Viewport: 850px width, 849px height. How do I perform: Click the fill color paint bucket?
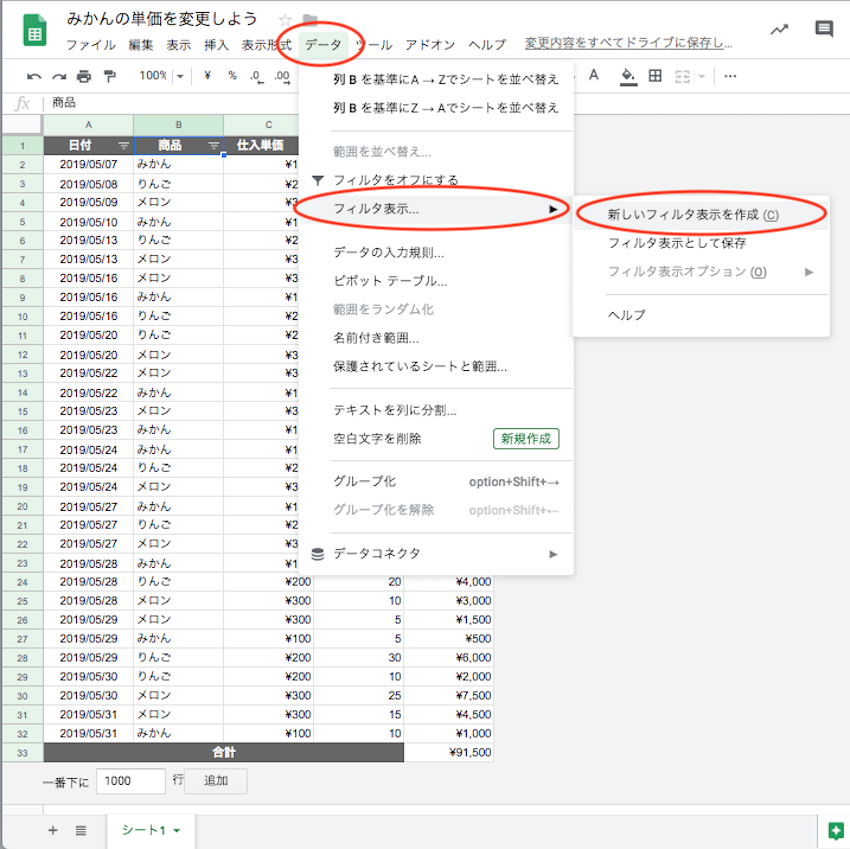pos(627,76)
